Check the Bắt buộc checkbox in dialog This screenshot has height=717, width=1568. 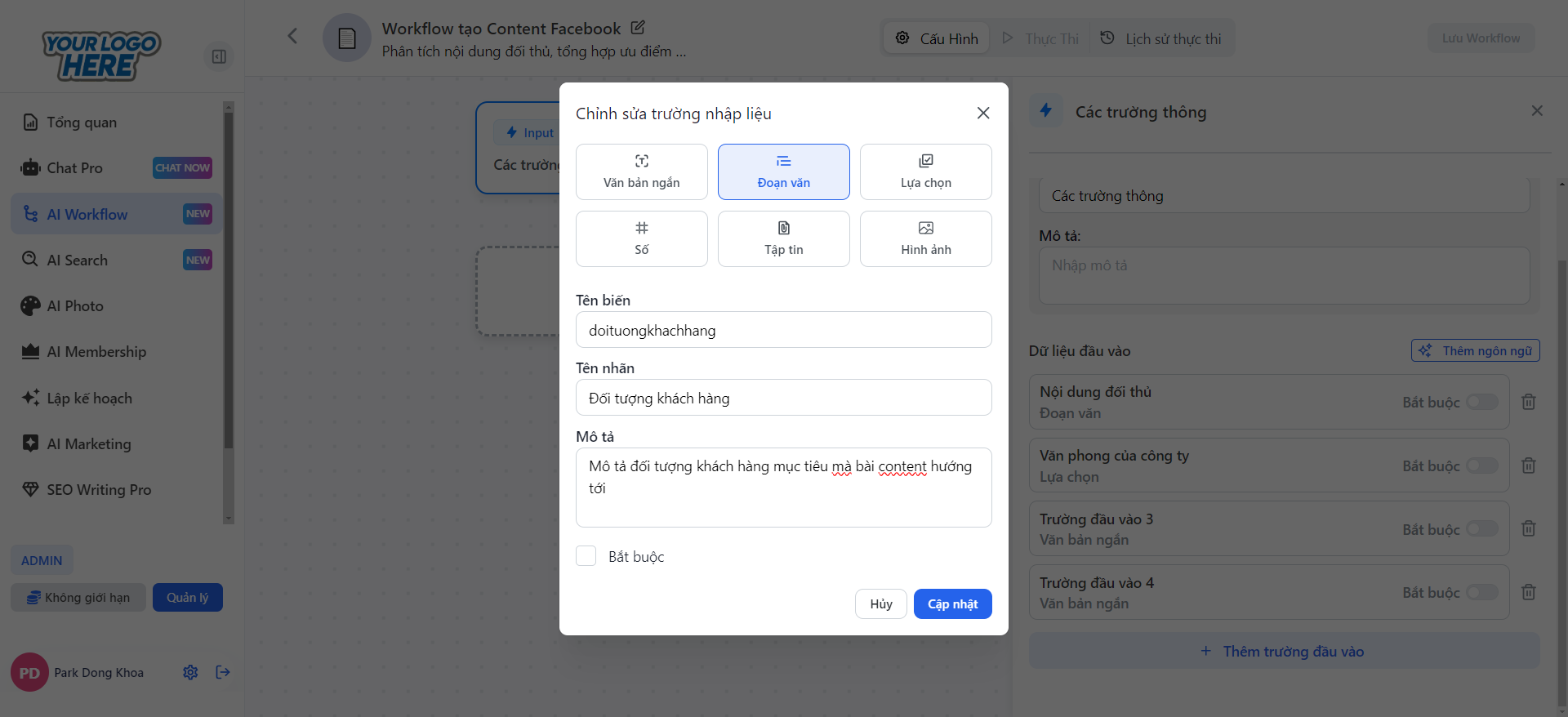[586, 556]
